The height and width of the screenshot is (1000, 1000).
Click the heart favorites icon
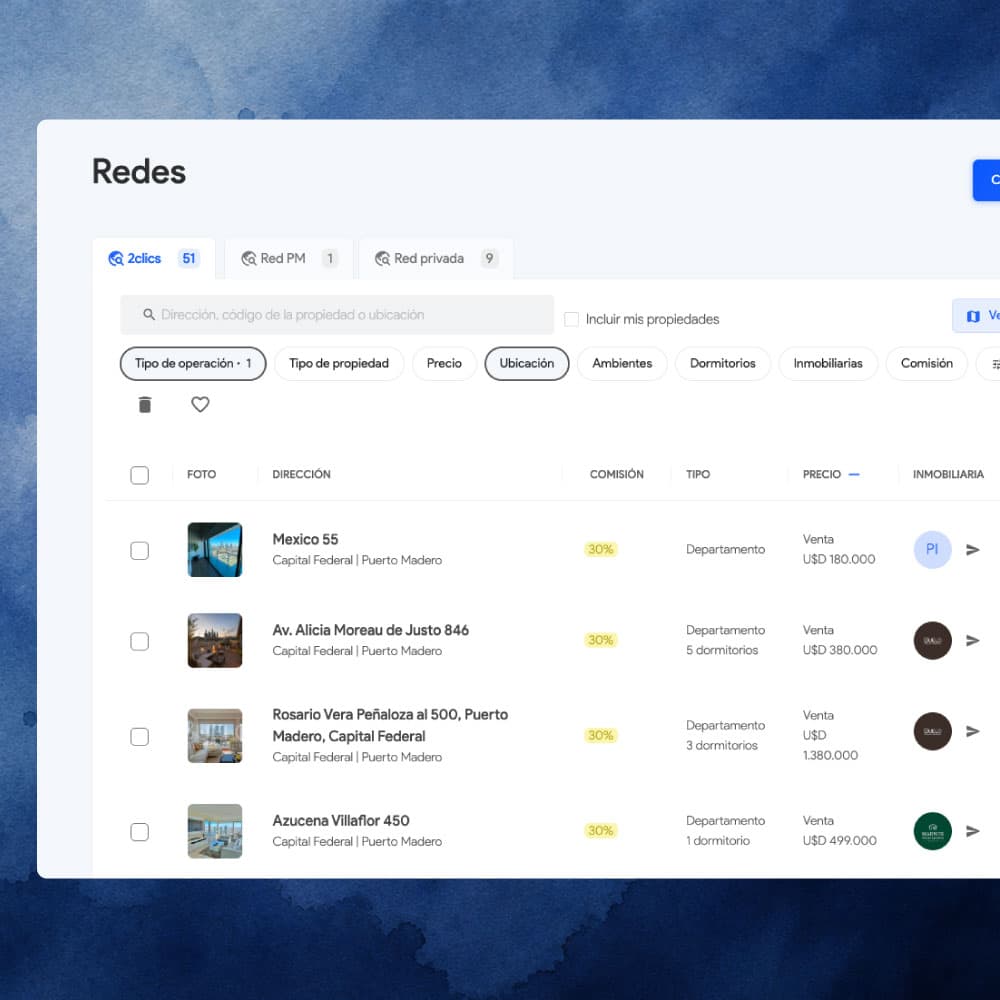200,404
